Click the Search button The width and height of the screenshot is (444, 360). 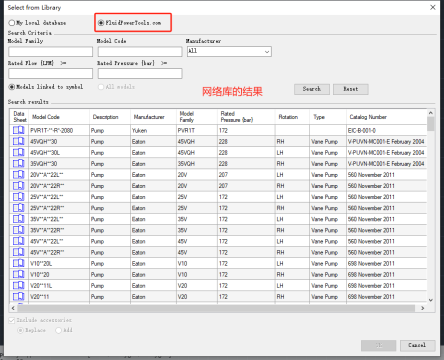(x=312, y=89)
